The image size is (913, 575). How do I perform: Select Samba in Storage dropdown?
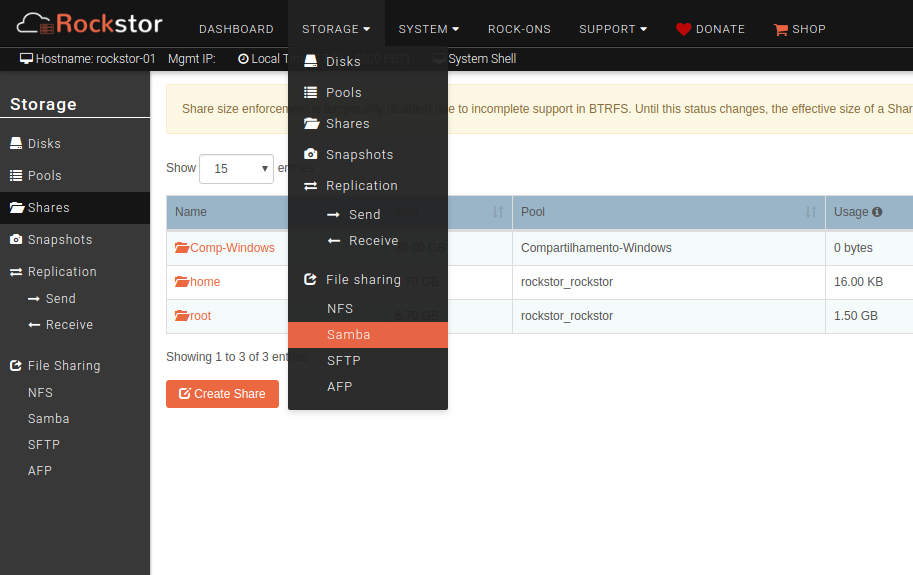368,335
